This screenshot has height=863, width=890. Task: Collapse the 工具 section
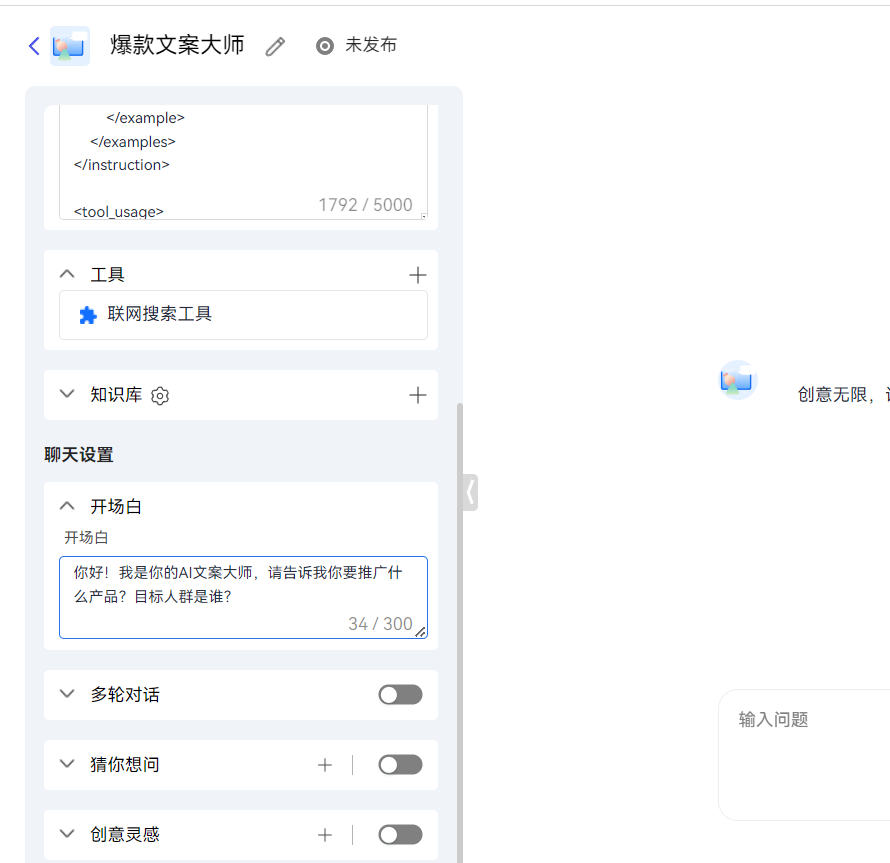(x=66, y=273)
